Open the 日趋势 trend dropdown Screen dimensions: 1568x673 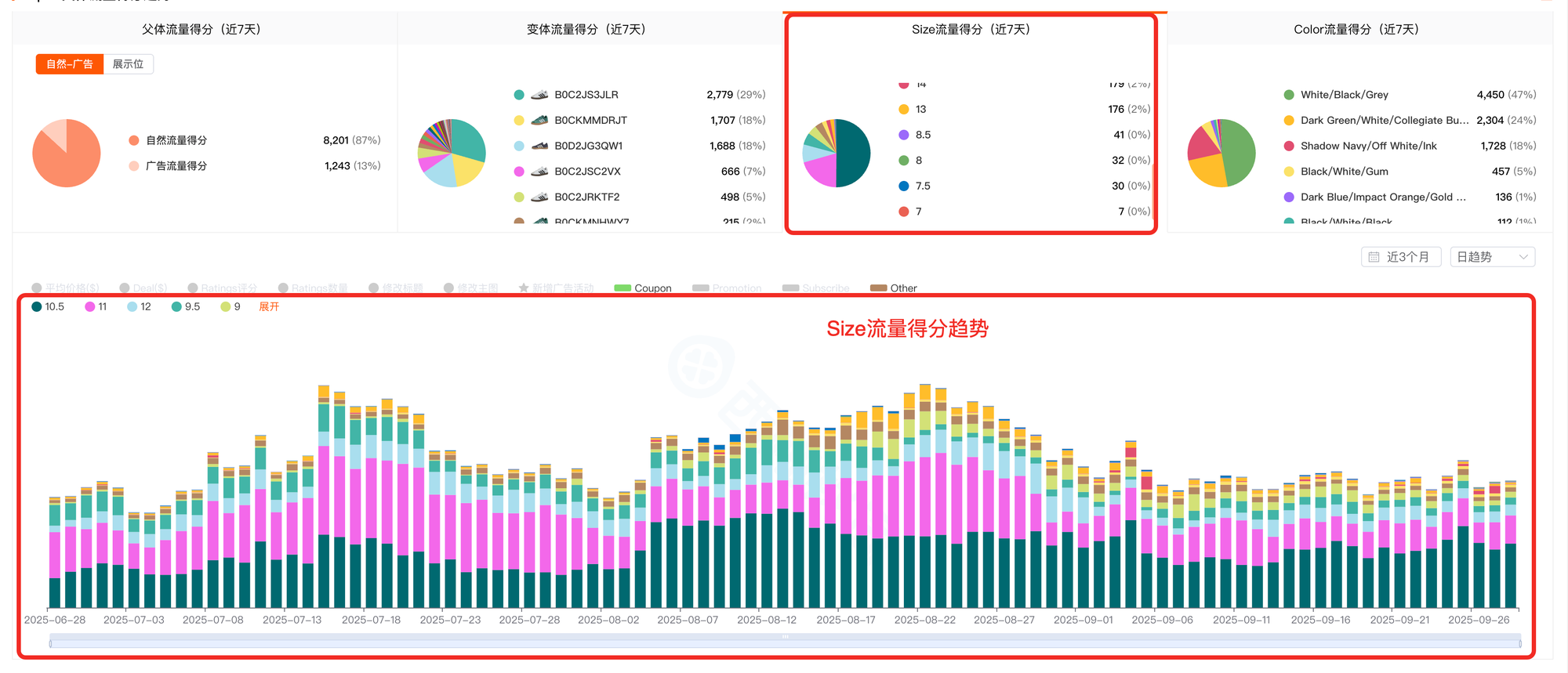coord(1492,257)
